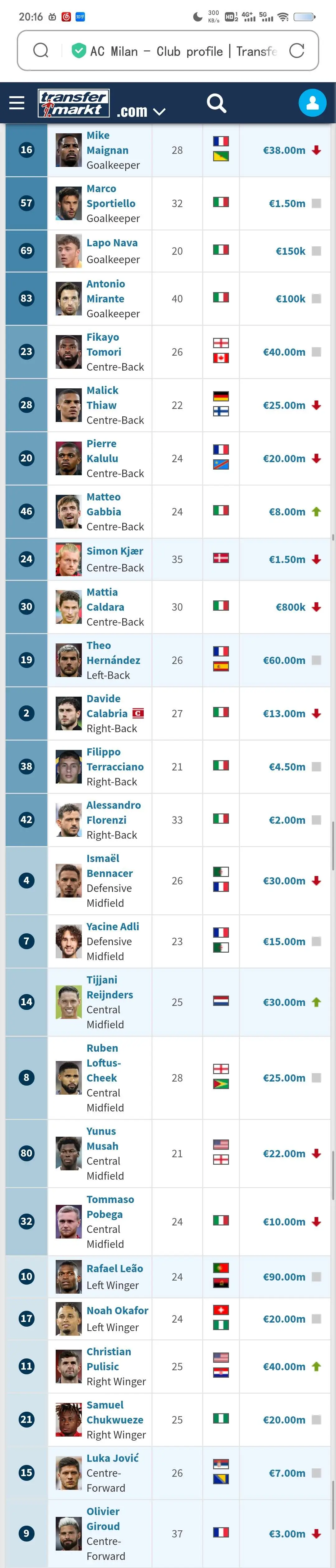Expand the .com domain dropdown

coord(140,111)
